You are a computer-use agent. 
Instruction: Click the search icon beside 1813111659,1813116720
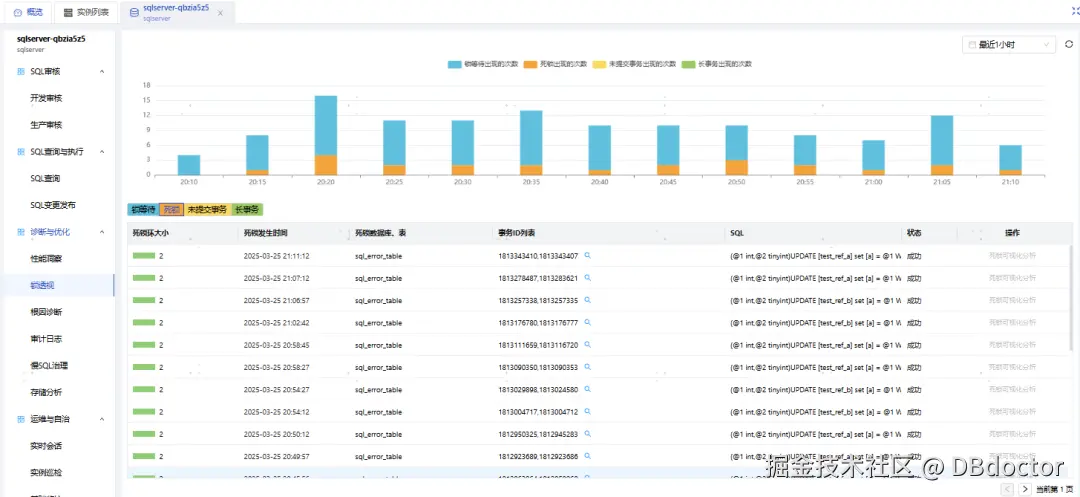588,344
